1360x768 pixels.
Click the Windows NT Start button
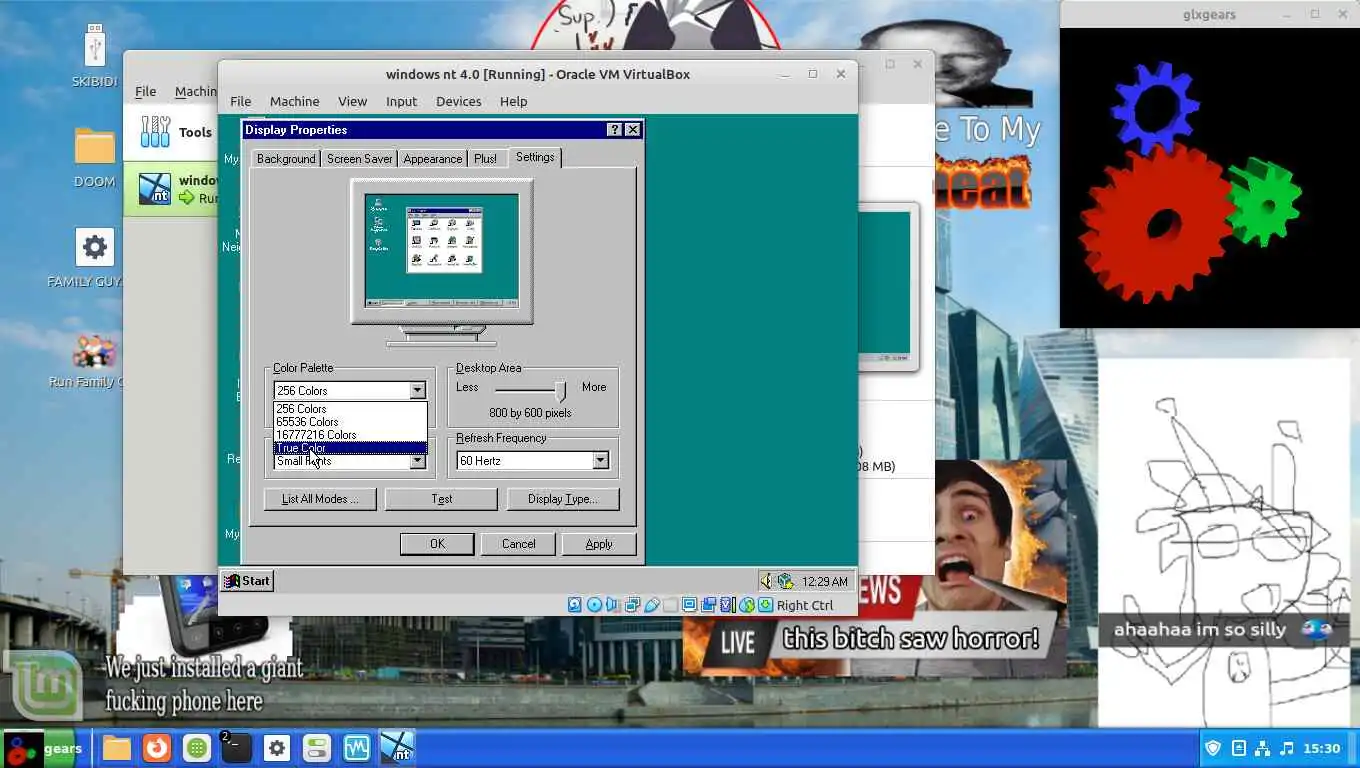[247, 581]
